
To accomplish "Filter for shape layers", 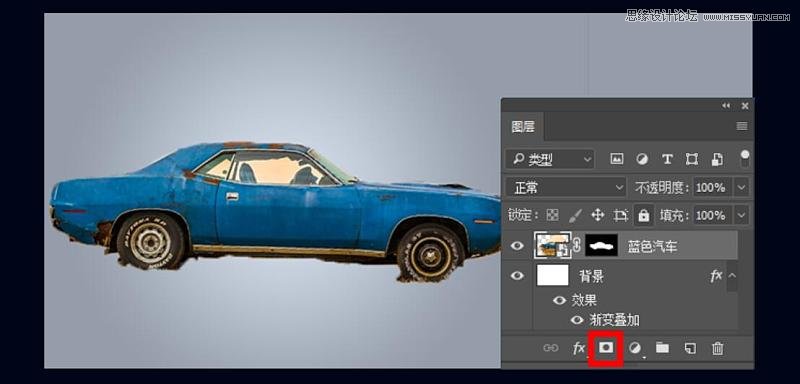I will click(692, 159).
